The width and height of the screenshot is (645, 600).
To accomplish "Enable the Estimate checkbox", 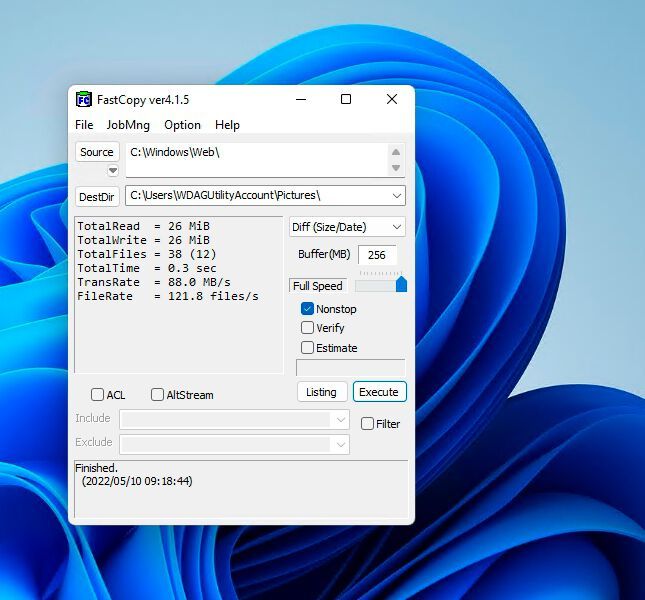I will tap(307, 348).
